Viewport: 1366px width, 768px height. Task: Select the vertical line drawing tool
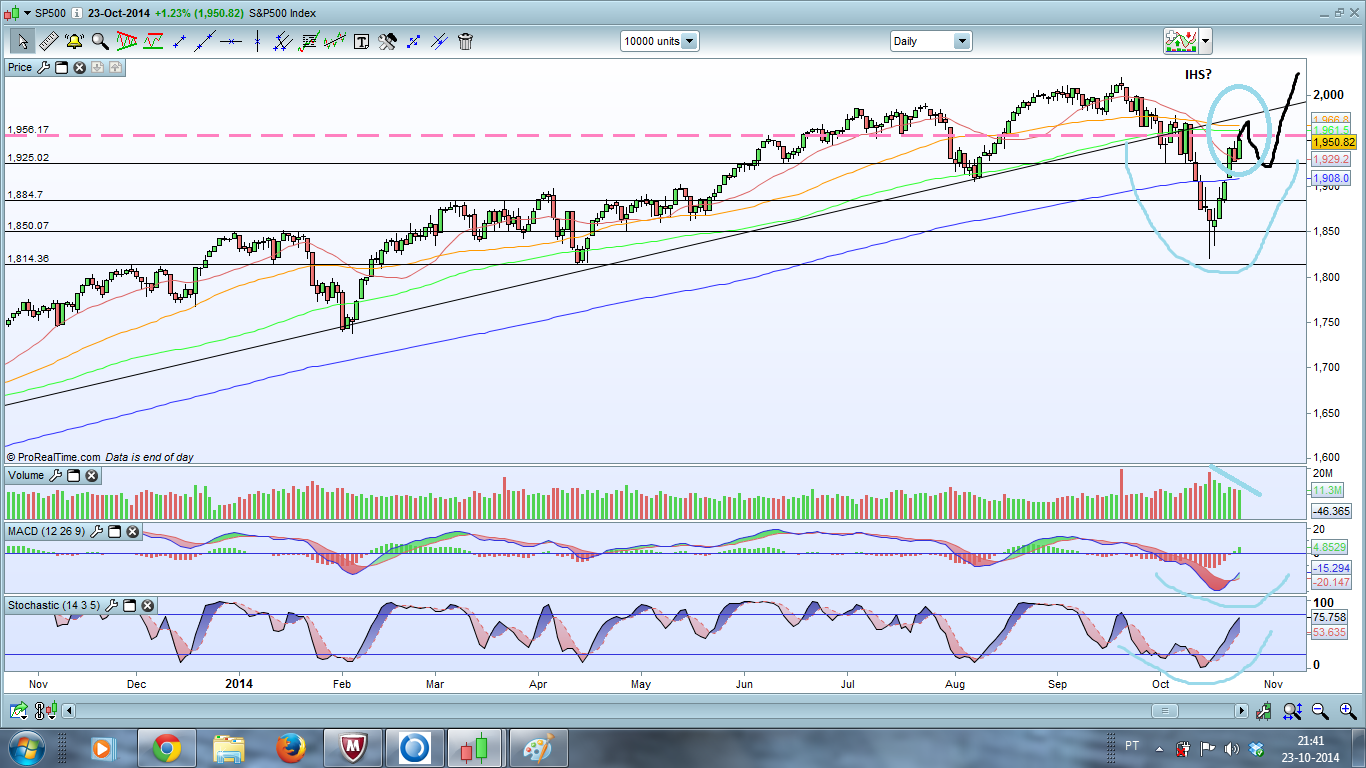pos(257,41)
